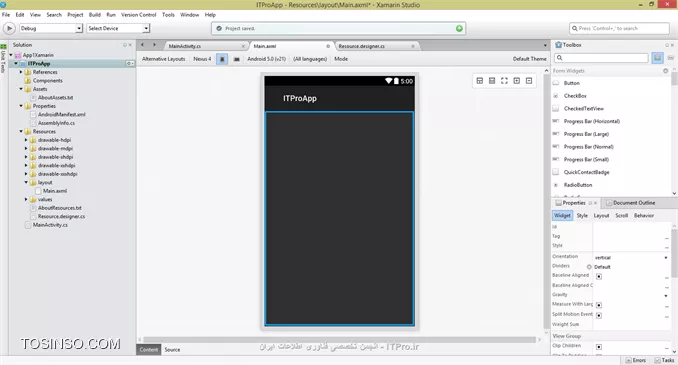The height and width of the screenshot is (365, 678).
Task: Click the zoom out icon on canvas
Action: click(529, 81)
